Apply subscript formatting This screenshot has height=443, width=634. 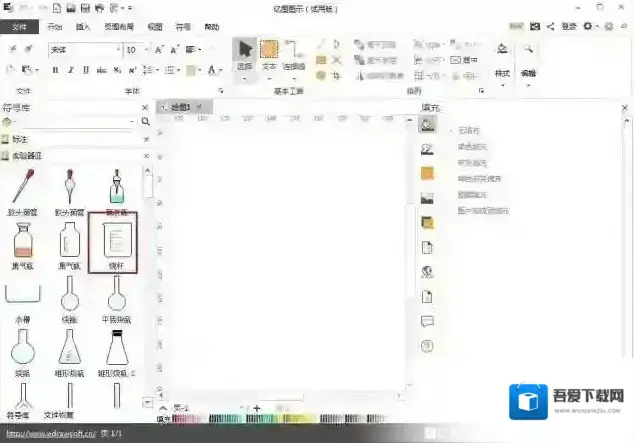click(117, 70)
